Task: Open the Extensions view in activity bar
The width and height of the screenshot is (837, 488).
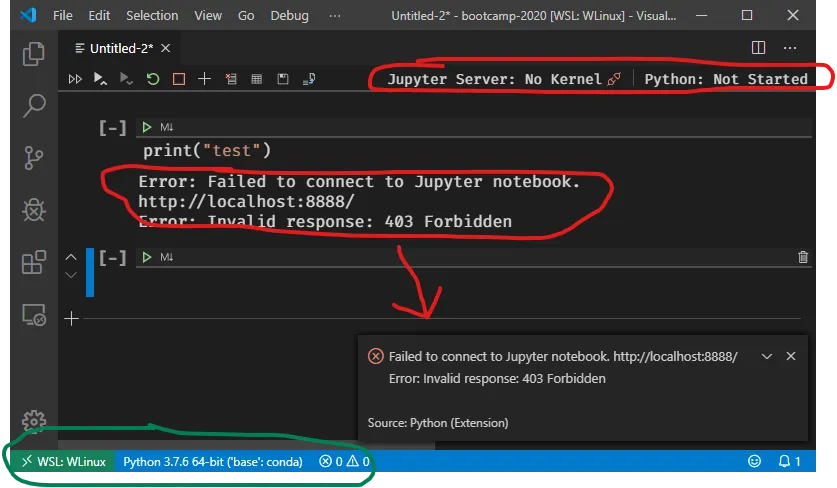Action: coord(34,262)
